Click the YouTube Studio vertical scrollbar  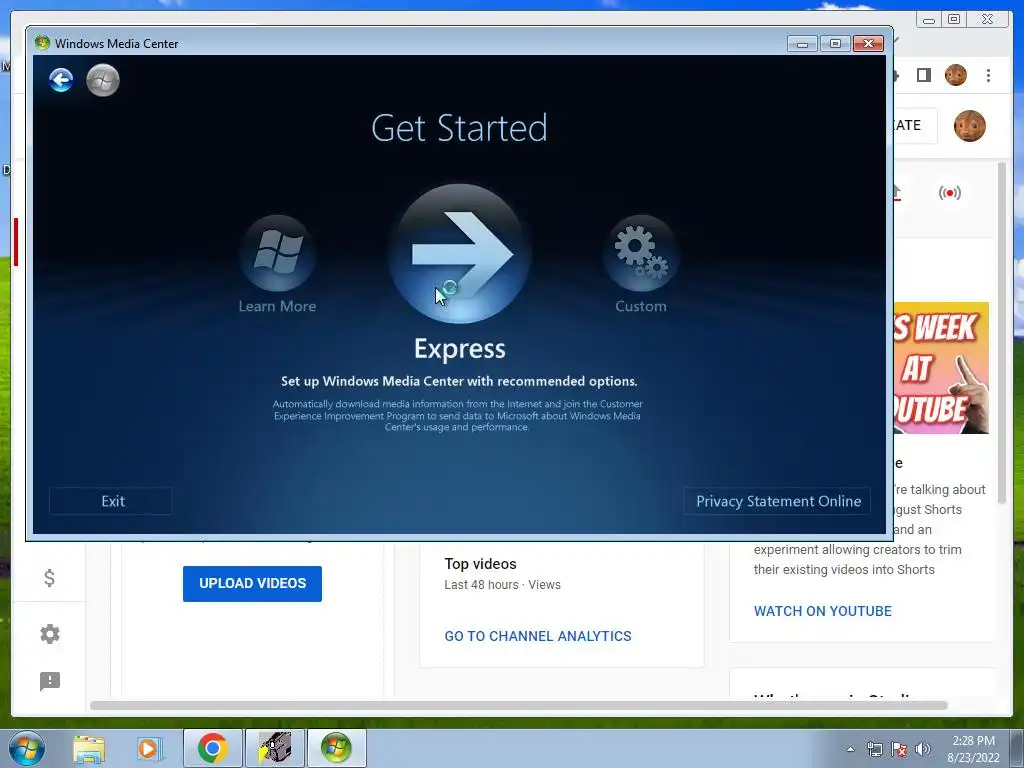1002,333
